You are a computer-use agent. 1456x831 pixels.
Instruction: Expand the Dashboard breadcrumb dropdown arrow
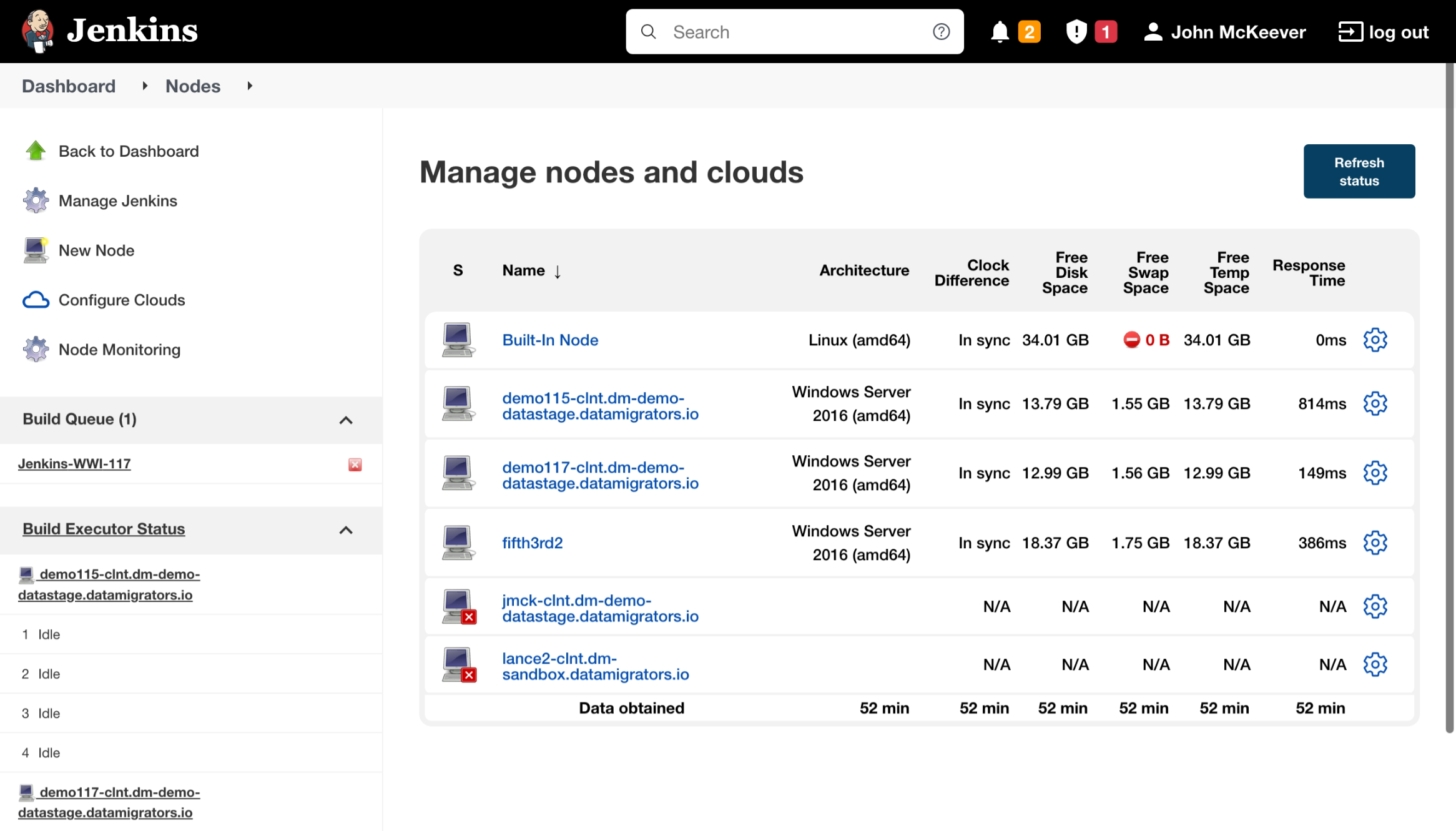(x=145, y=86)
